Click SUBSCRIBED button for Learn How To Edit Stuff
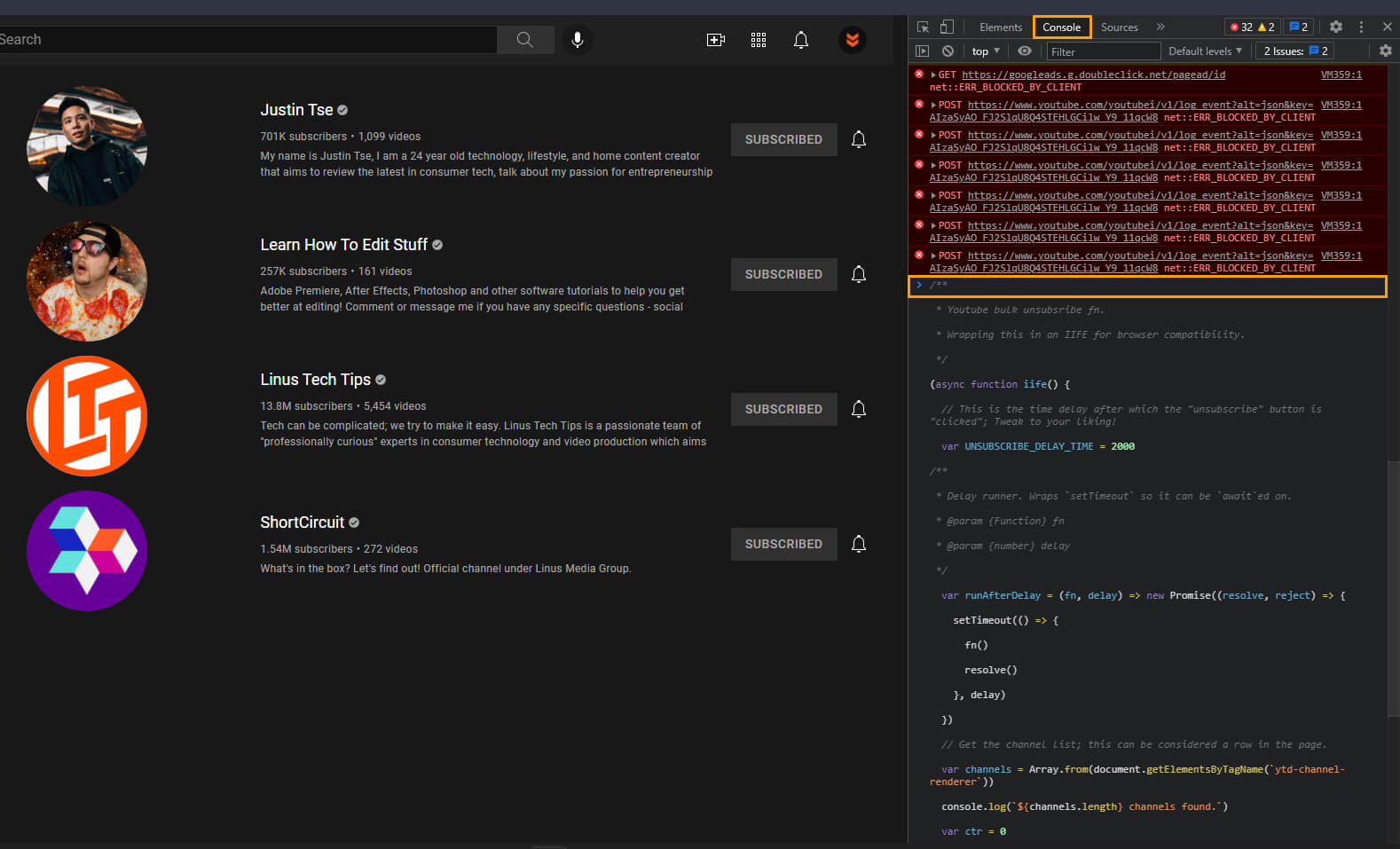This screenshot has width=1400, height=849. [783, 274]
